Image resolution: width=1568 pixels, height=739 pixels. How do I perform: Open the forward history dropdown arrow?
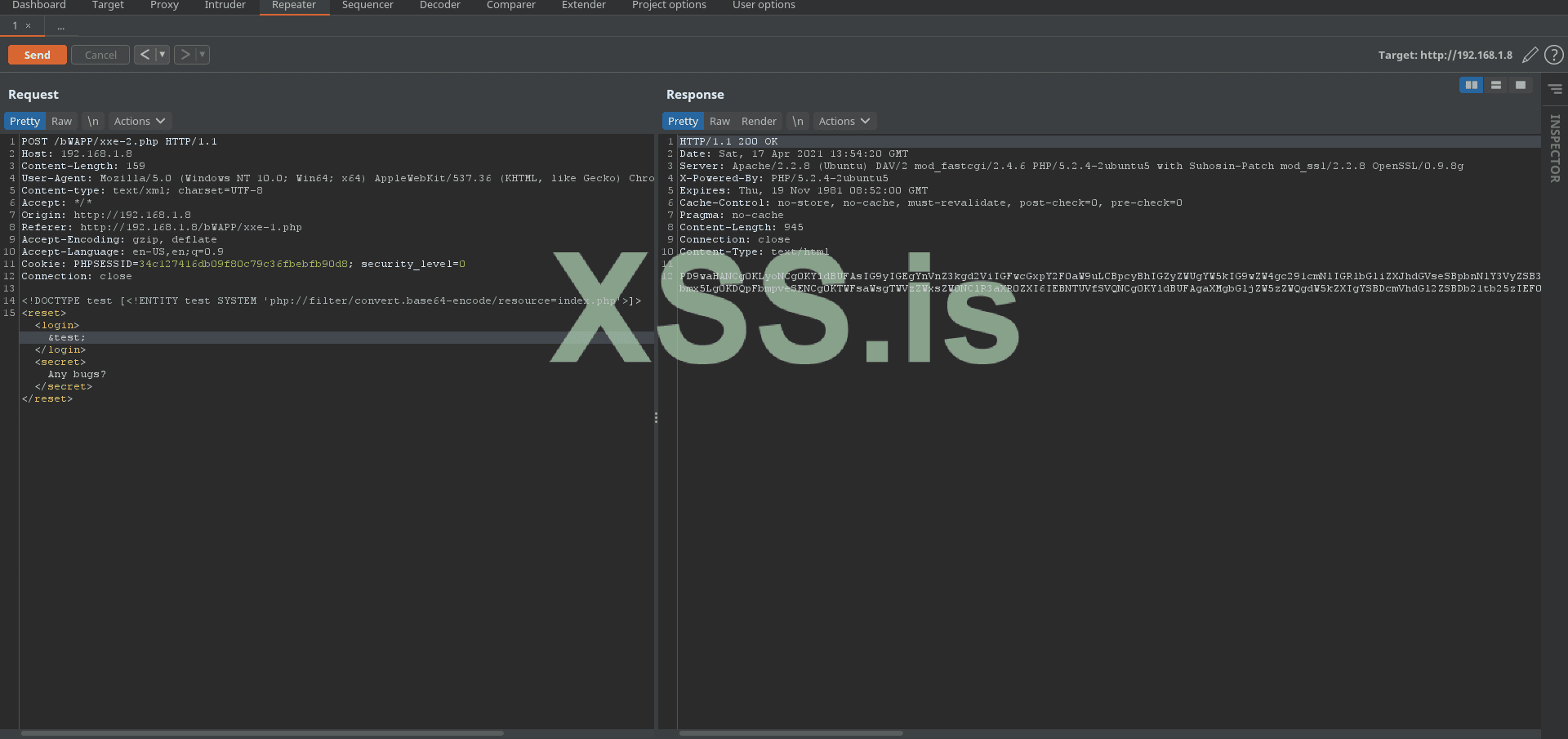[203, 55]
